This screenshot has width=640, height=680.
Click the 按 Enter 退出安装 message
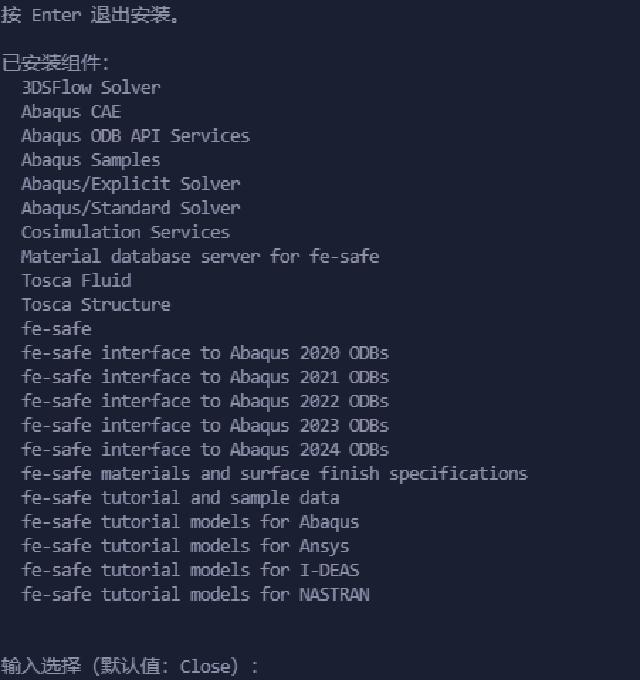(x=89, y=15)
